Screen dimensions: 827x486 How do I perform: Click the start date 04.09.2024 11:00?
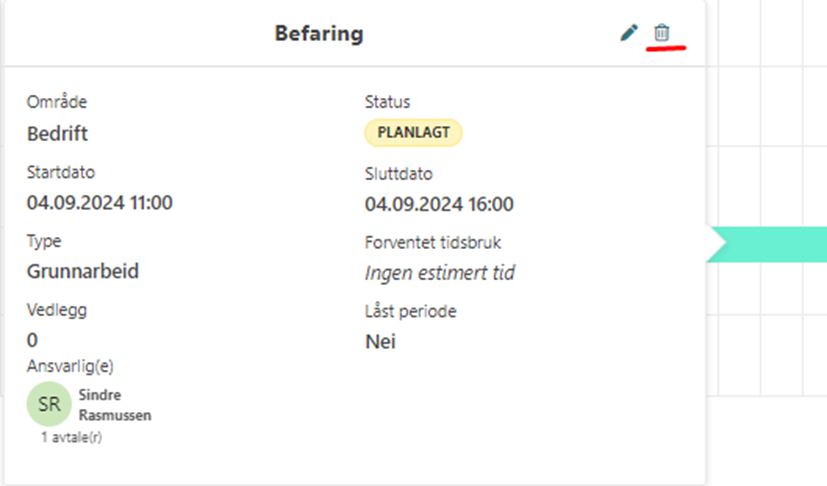pos(100,203)
